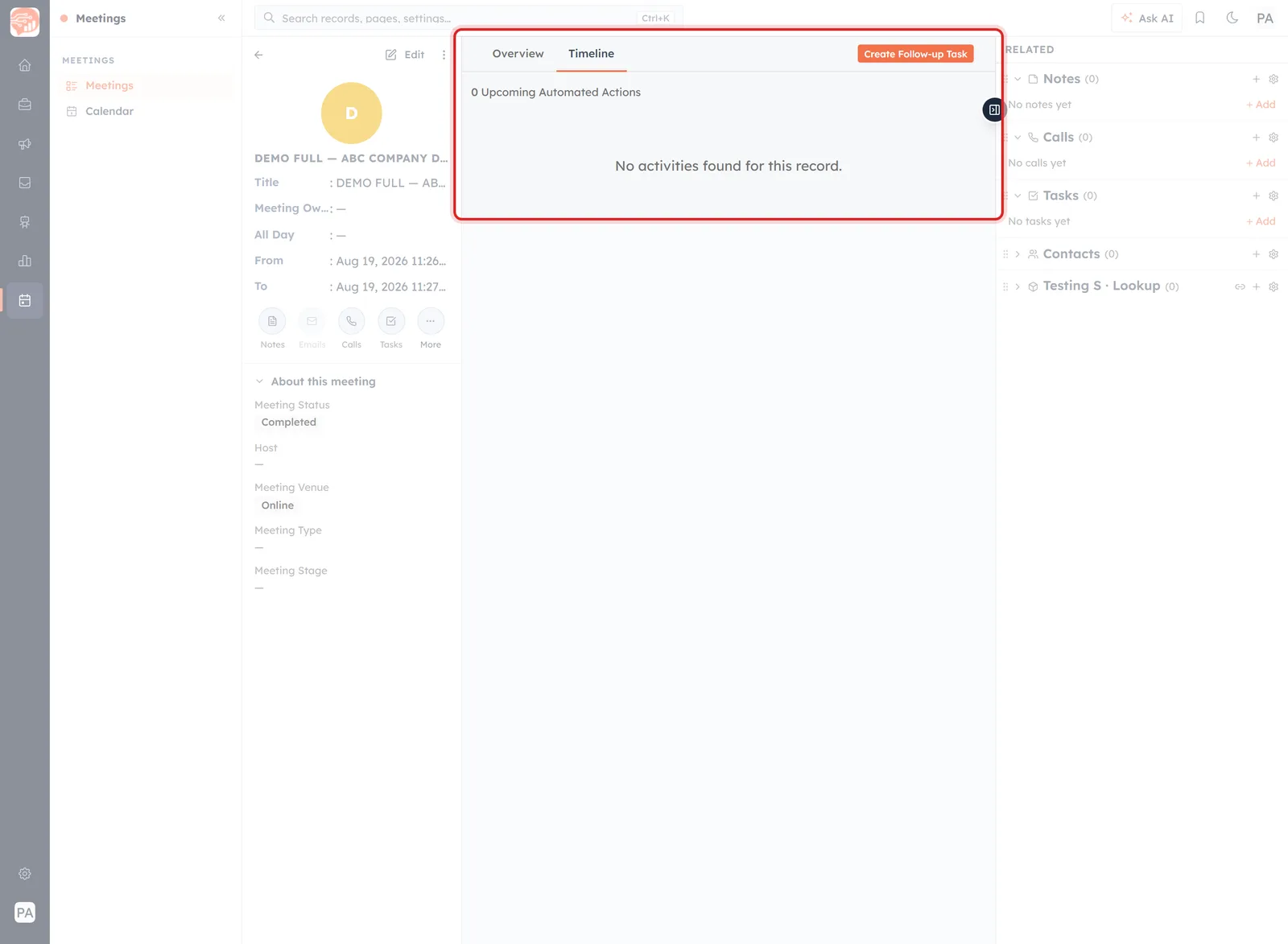Open Tasks section gear settings

1274,196
